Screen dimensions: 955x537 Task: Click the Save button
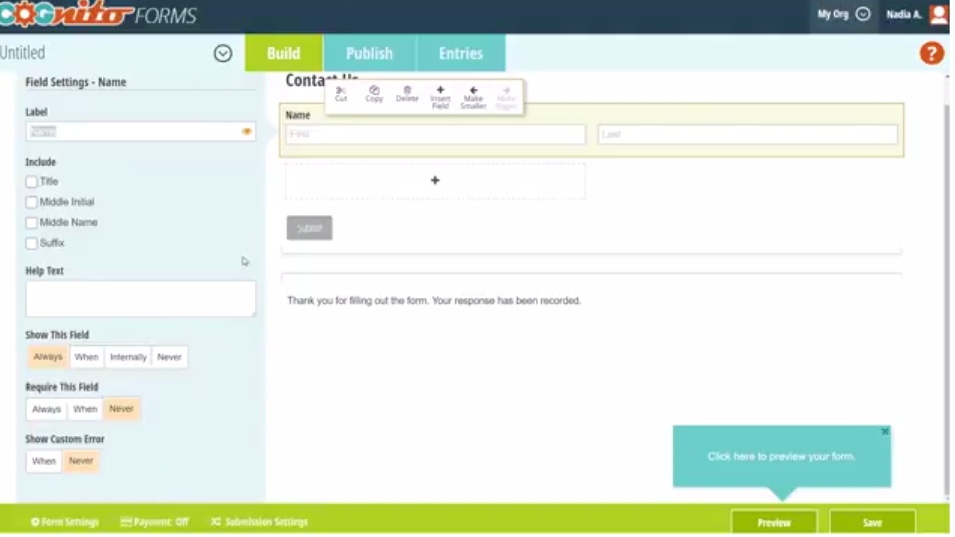(x=872, y=522)
